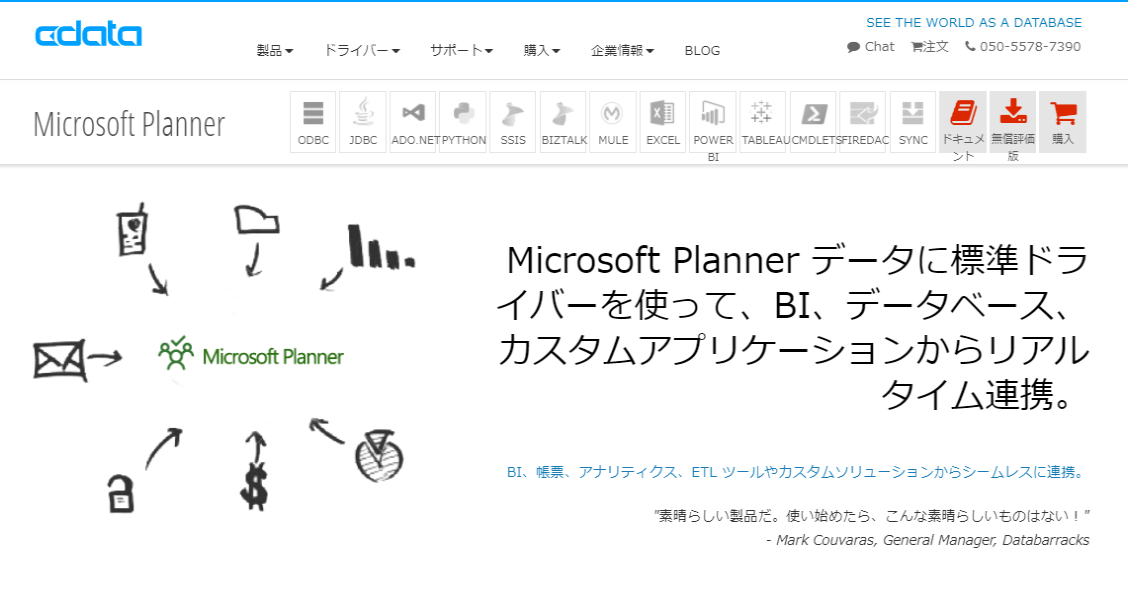
Task: Go to the BLOG menu item
Action: pos(702,50)
